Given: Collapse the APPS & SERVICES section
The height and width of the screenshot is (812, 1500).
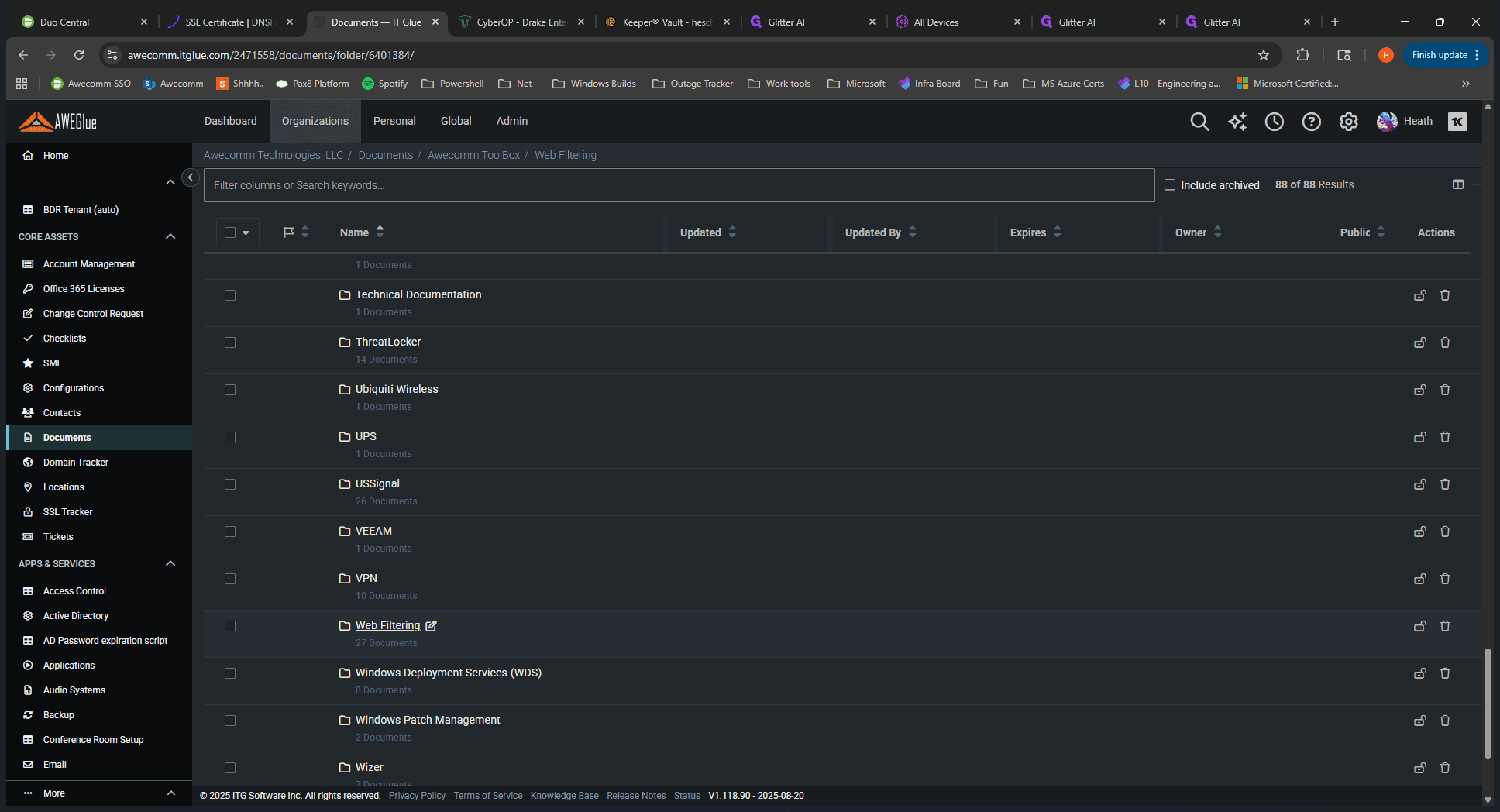Looking at the screenshot, I should 170,563.
